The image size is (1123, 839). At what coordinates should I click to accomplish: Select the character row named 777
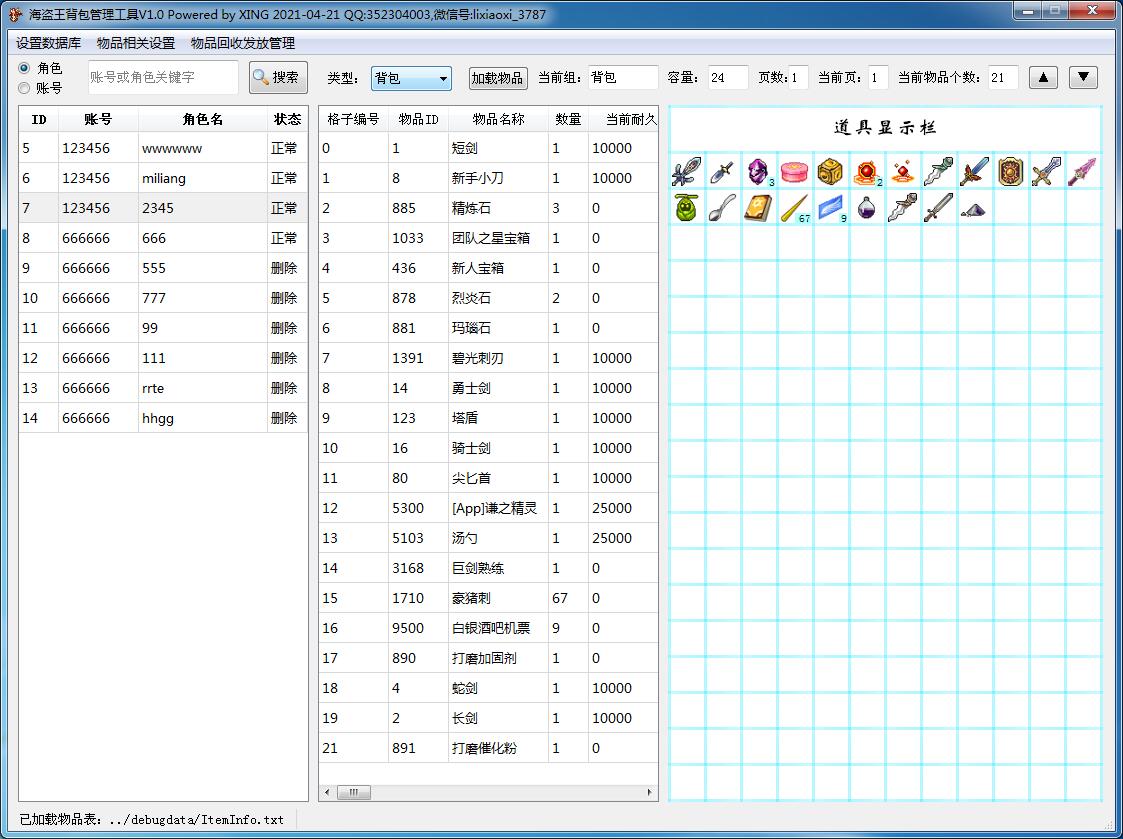tap(163, 298)
